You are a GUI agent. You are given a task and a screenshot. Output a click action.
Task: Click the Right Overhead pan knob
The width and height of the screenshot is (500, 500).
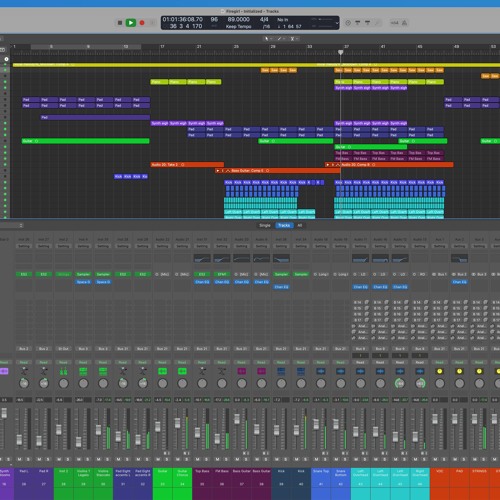click(420, 384)
